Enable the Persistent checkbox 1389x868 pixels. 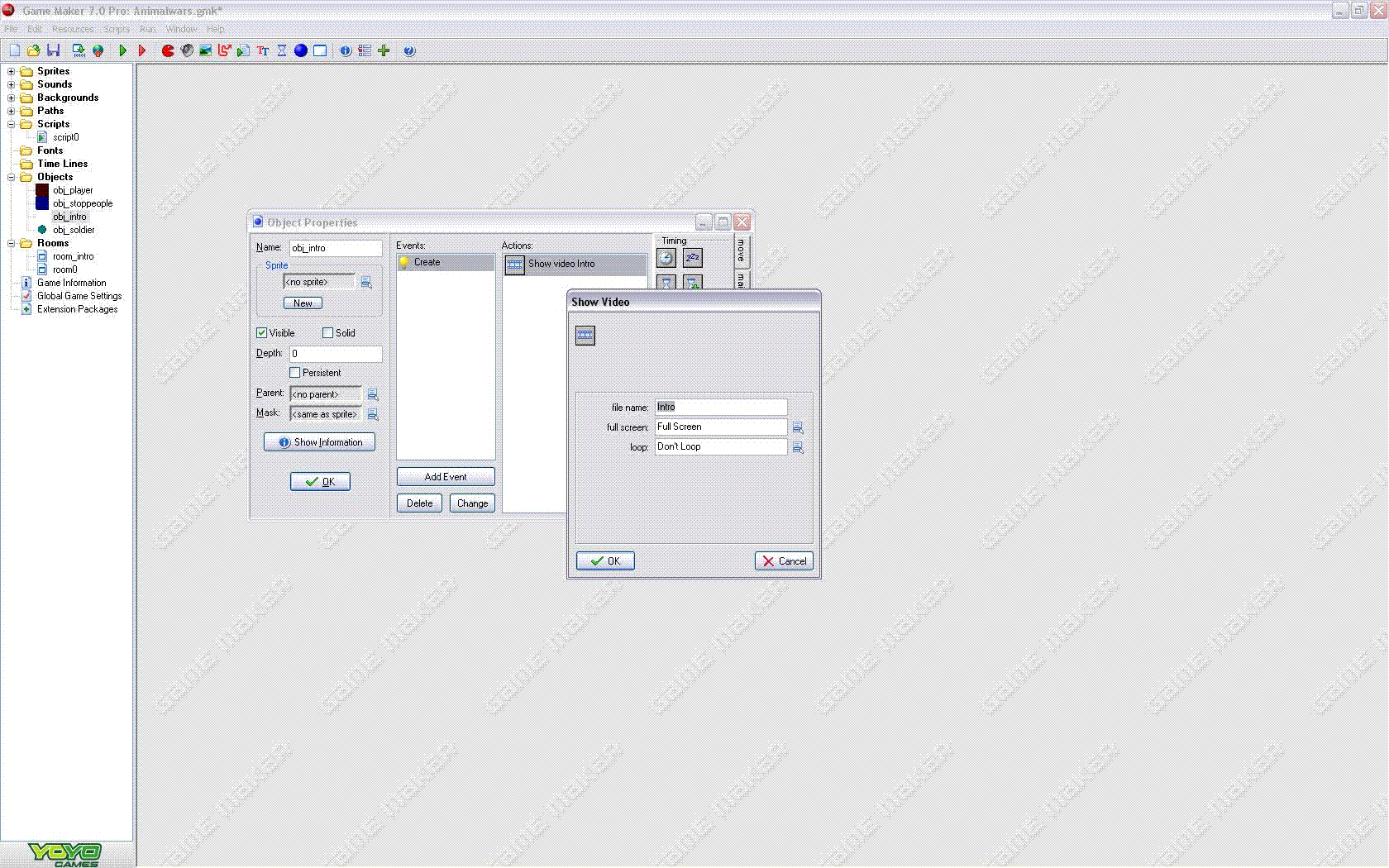[294, 373]
